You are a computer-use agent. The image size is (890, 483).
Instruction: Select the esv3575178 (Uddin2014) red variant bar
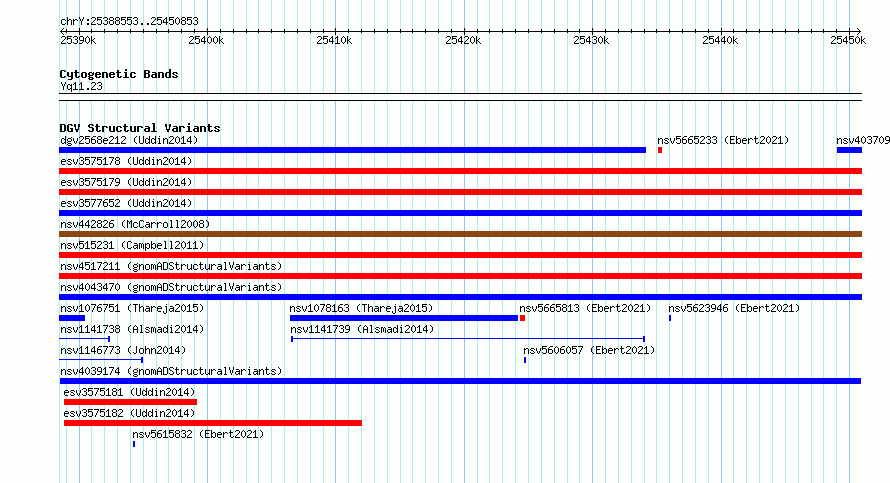(x=460, y=171)
